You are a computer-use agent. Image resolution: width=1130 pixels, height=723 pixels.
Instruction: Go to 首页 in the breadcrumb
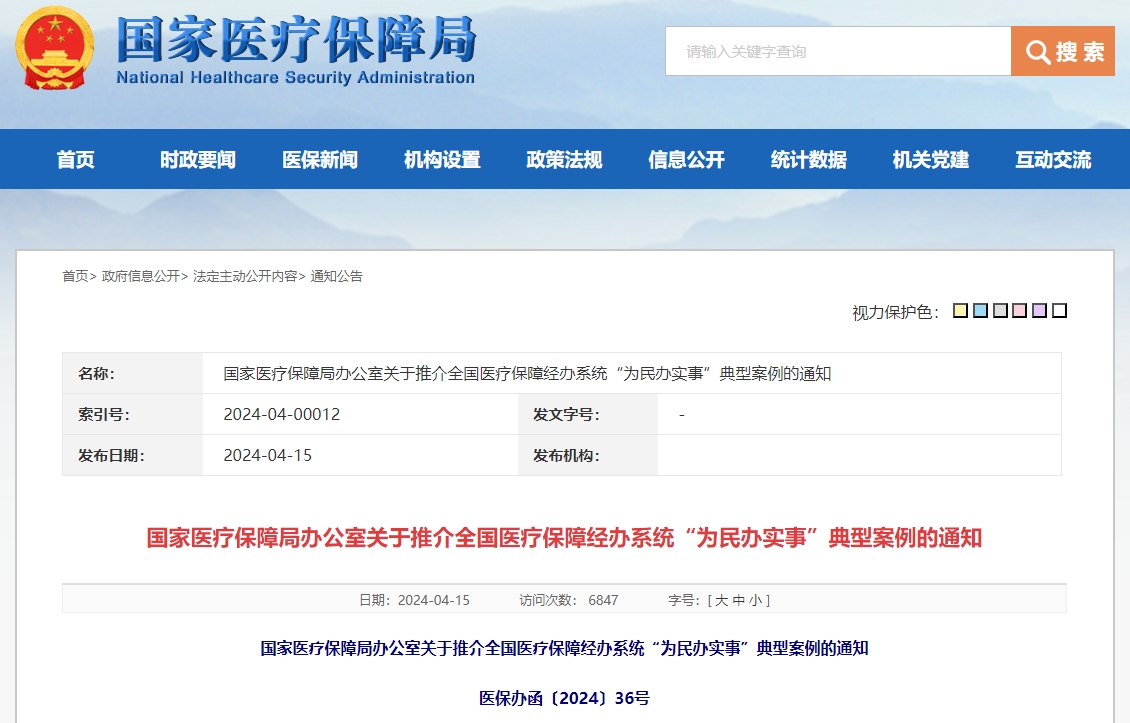[x=75, y=276]
